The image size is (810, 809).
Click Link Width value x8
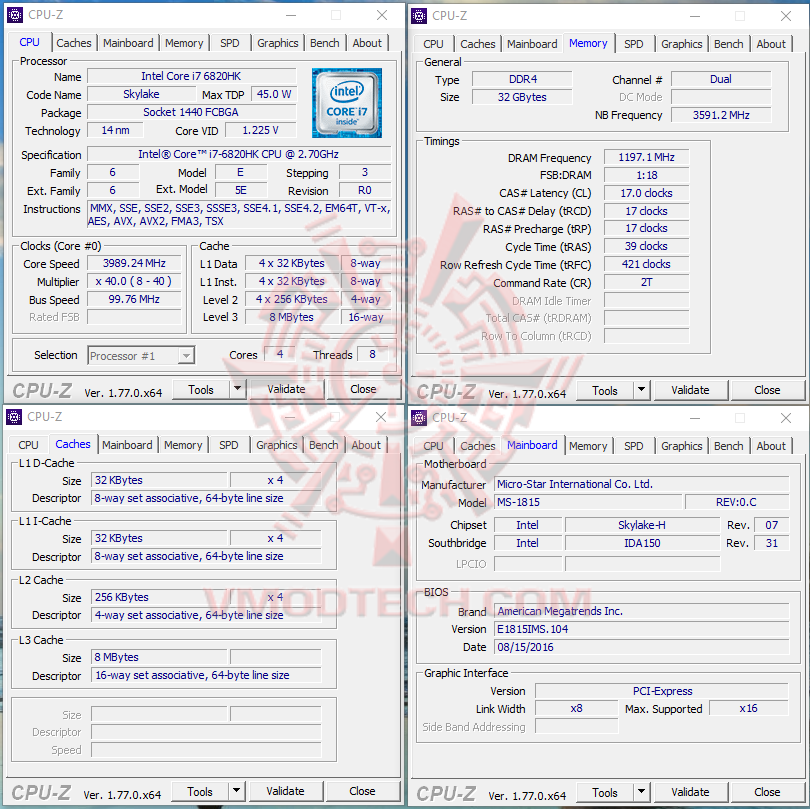[577, 708]
